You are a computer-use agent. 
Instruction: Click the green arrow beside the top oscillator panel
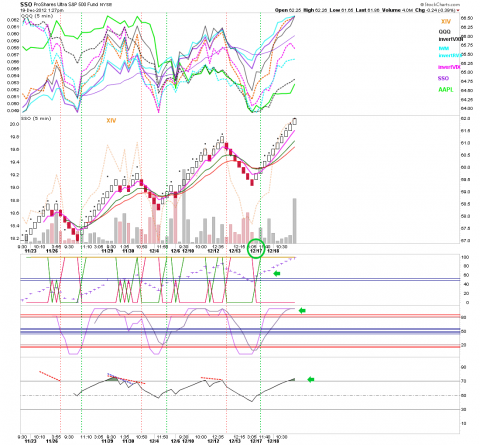tap(277, 274)
